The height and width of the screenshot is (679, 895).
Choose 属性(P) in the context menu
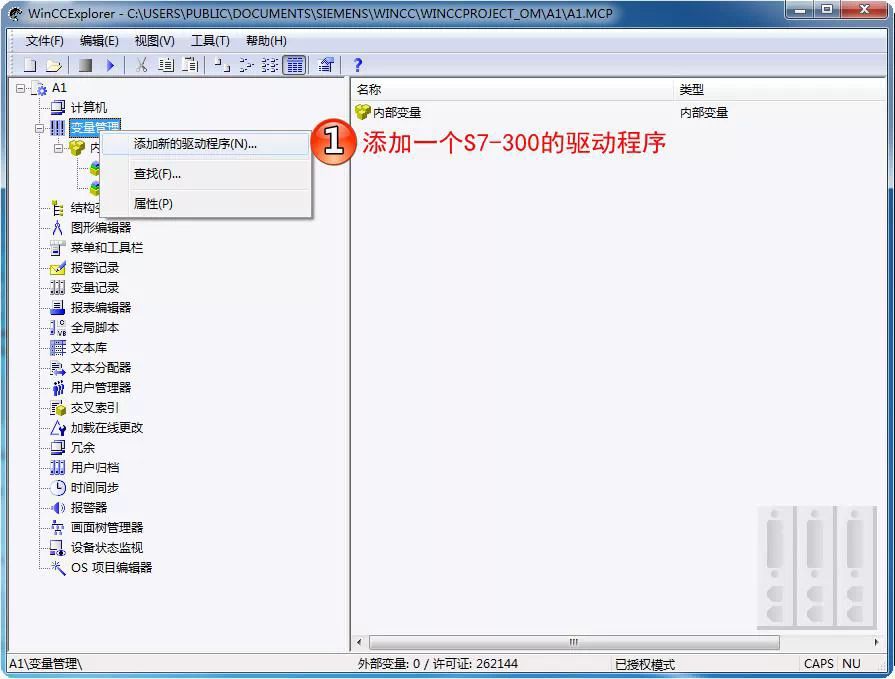pyautogui.click(x=205, y=204)
